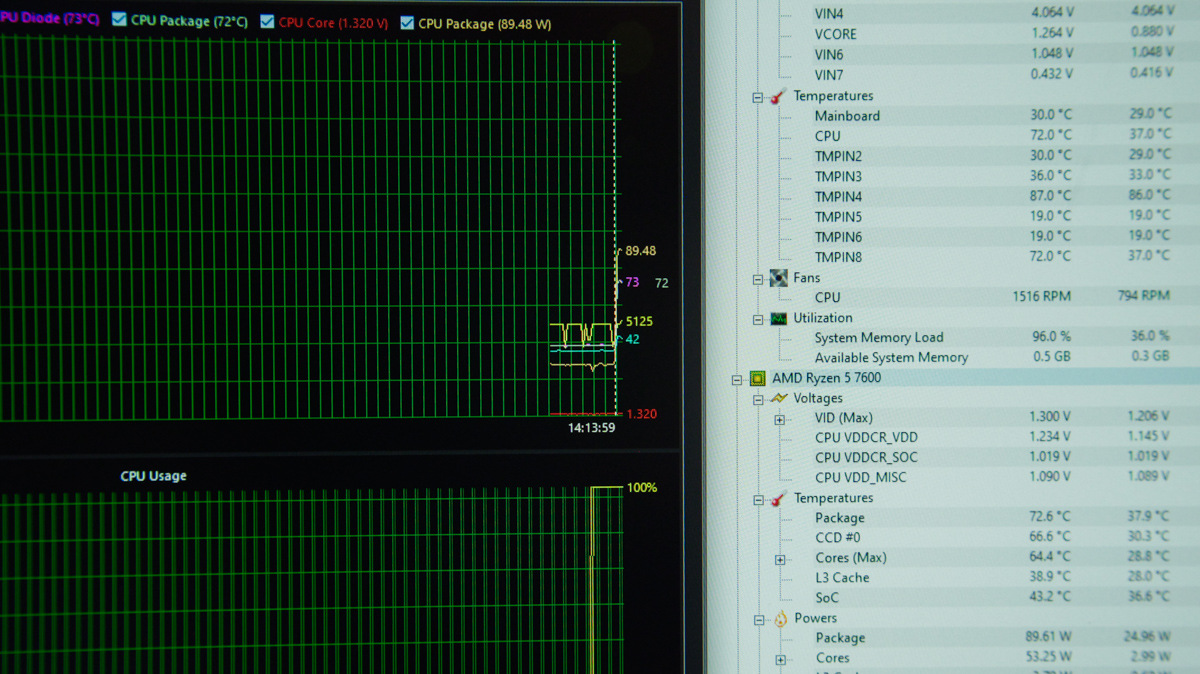Collapse the Ryzen Voltages group
1200x674 pixels.
click(758, 399)
